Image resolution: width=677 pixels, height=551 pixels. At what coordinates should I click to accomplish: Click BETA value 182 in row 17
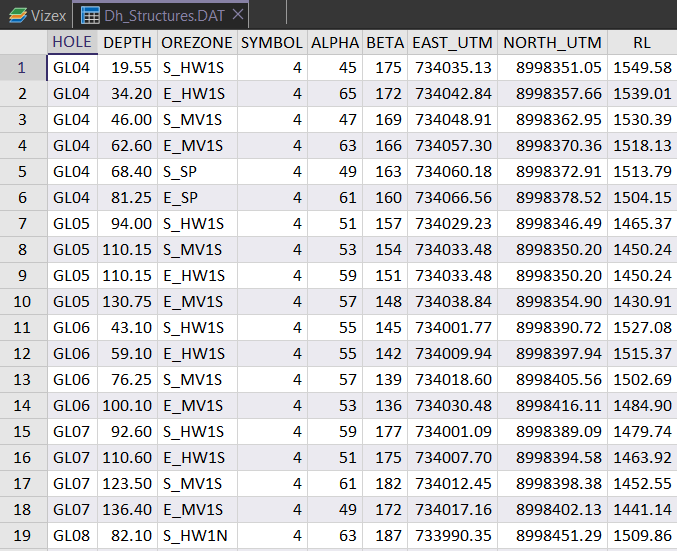tap(385, 484)
